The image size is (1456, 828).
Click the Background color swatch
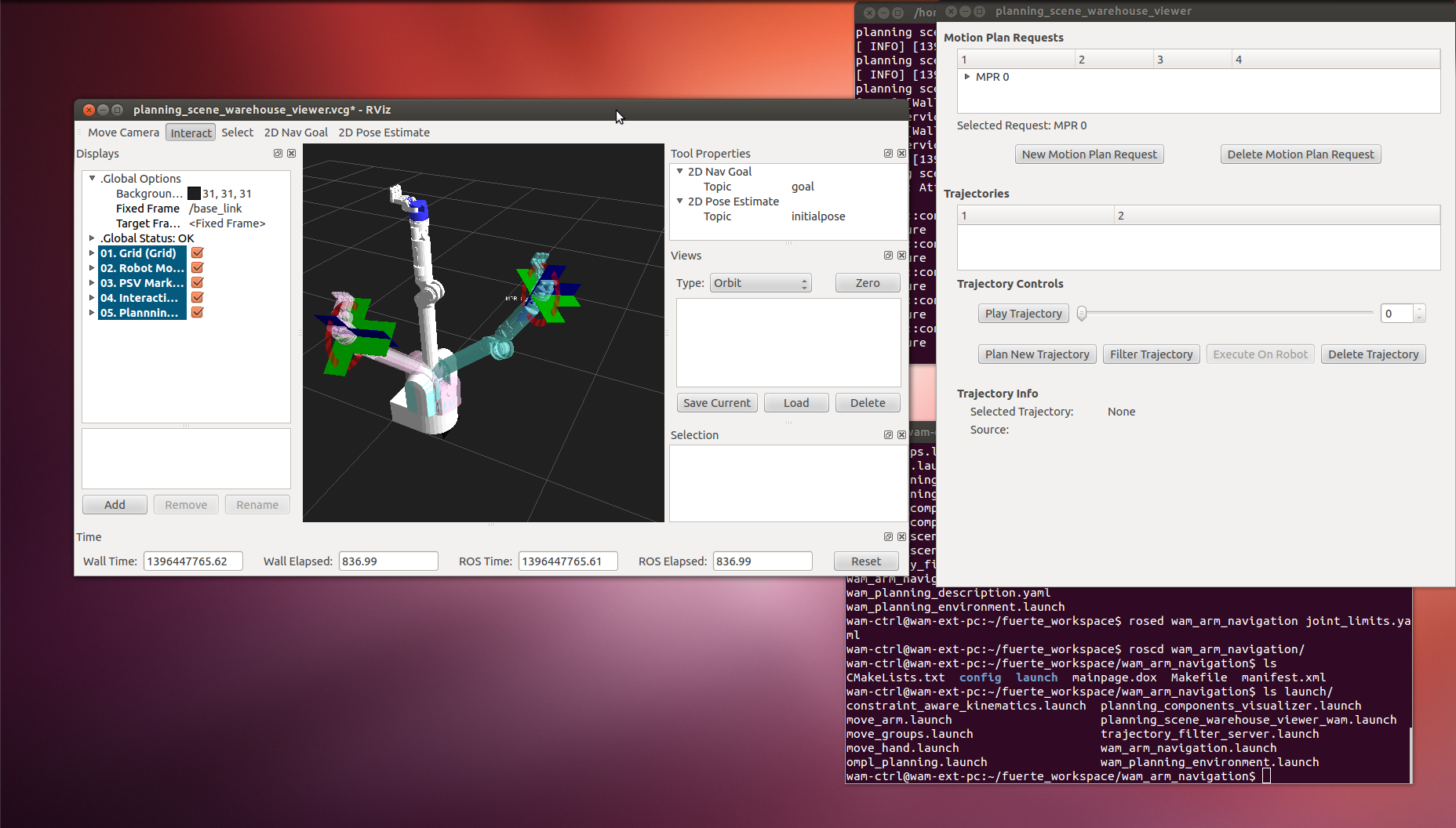coord(194,194)
